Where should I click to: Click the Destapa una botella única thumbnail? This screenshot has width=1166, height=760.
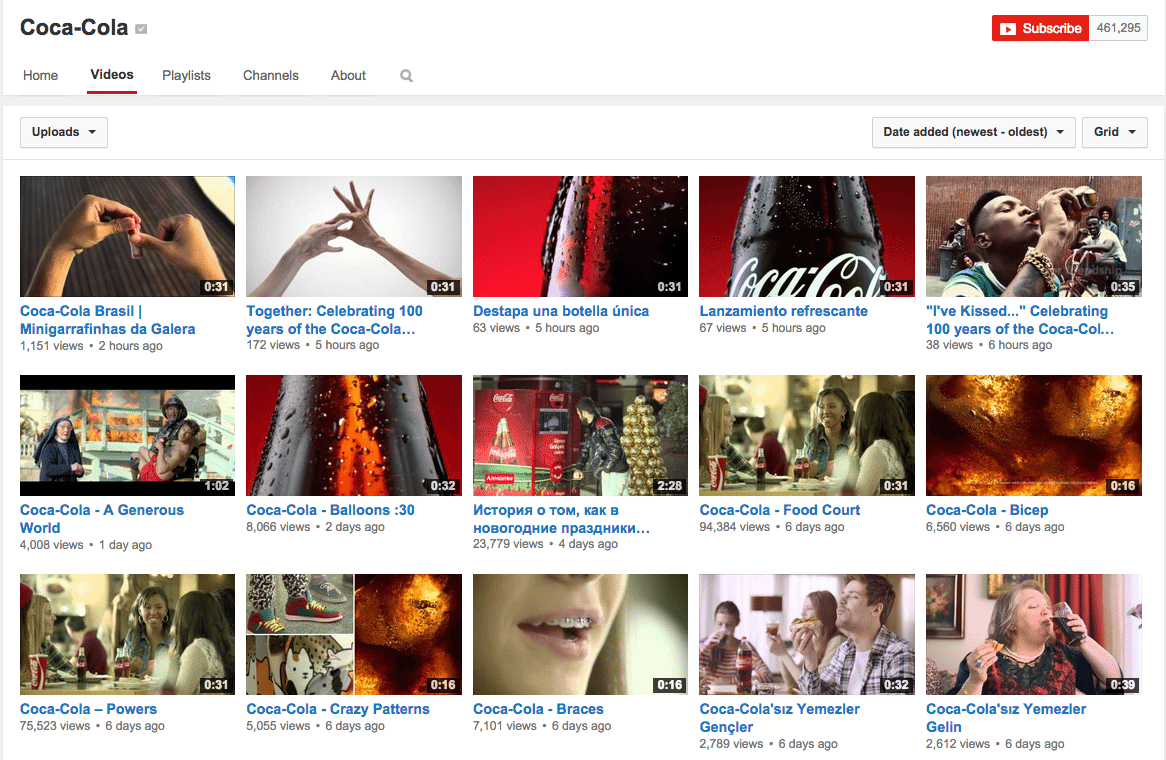(x=580, y=236)
